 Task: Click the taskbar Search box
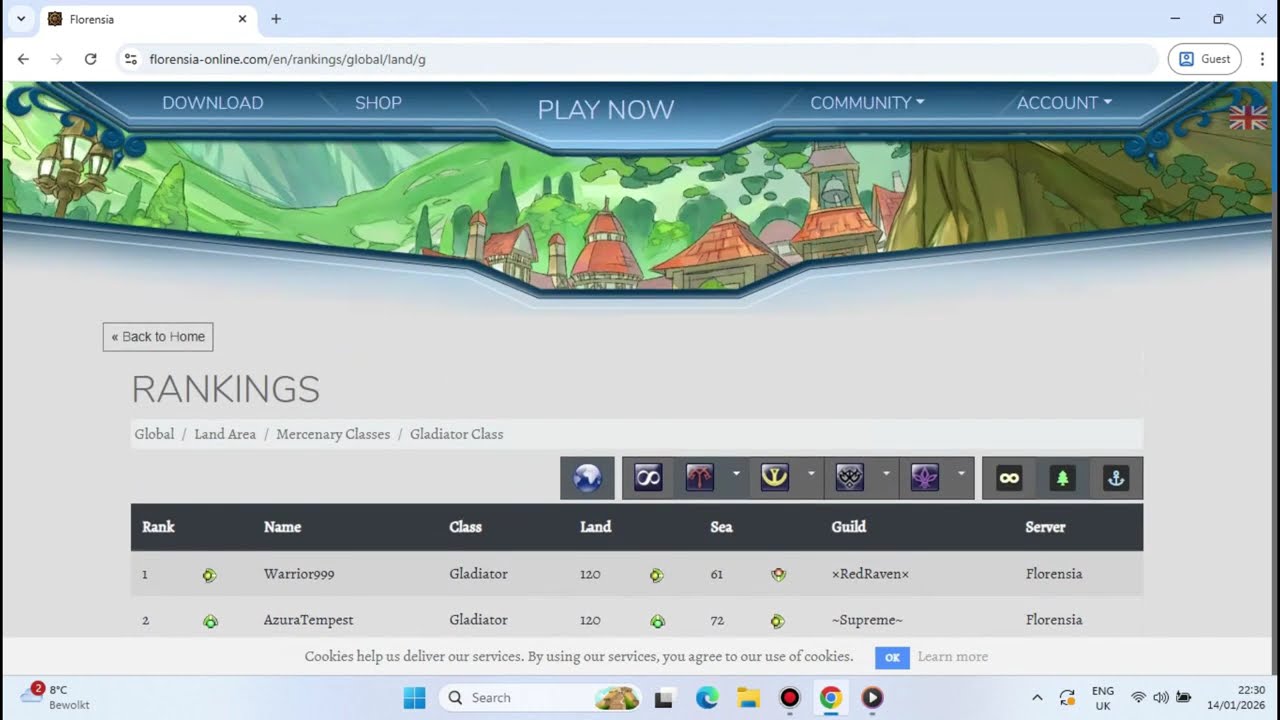point(540,698)
